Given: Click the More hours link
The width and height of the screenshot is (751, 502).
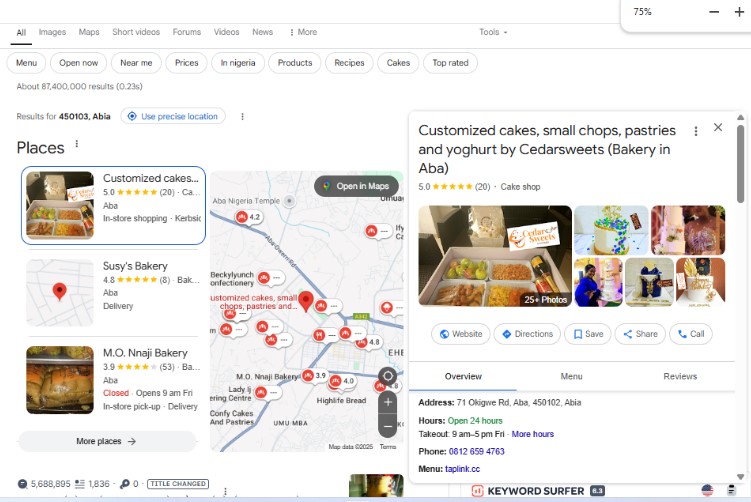Looking at the screenshot, I should pyautogui.click(x=533, y=434).
